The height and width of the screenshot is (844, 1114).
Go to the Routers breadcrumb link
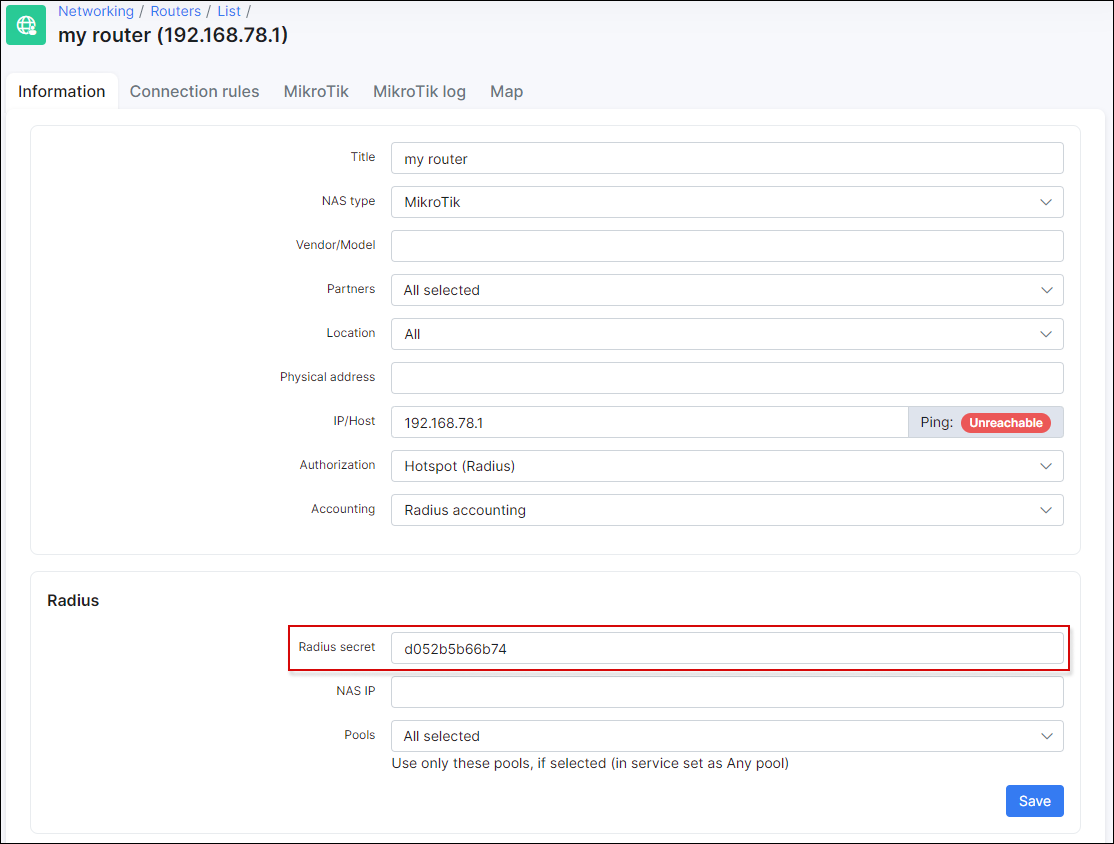[175, 11]
